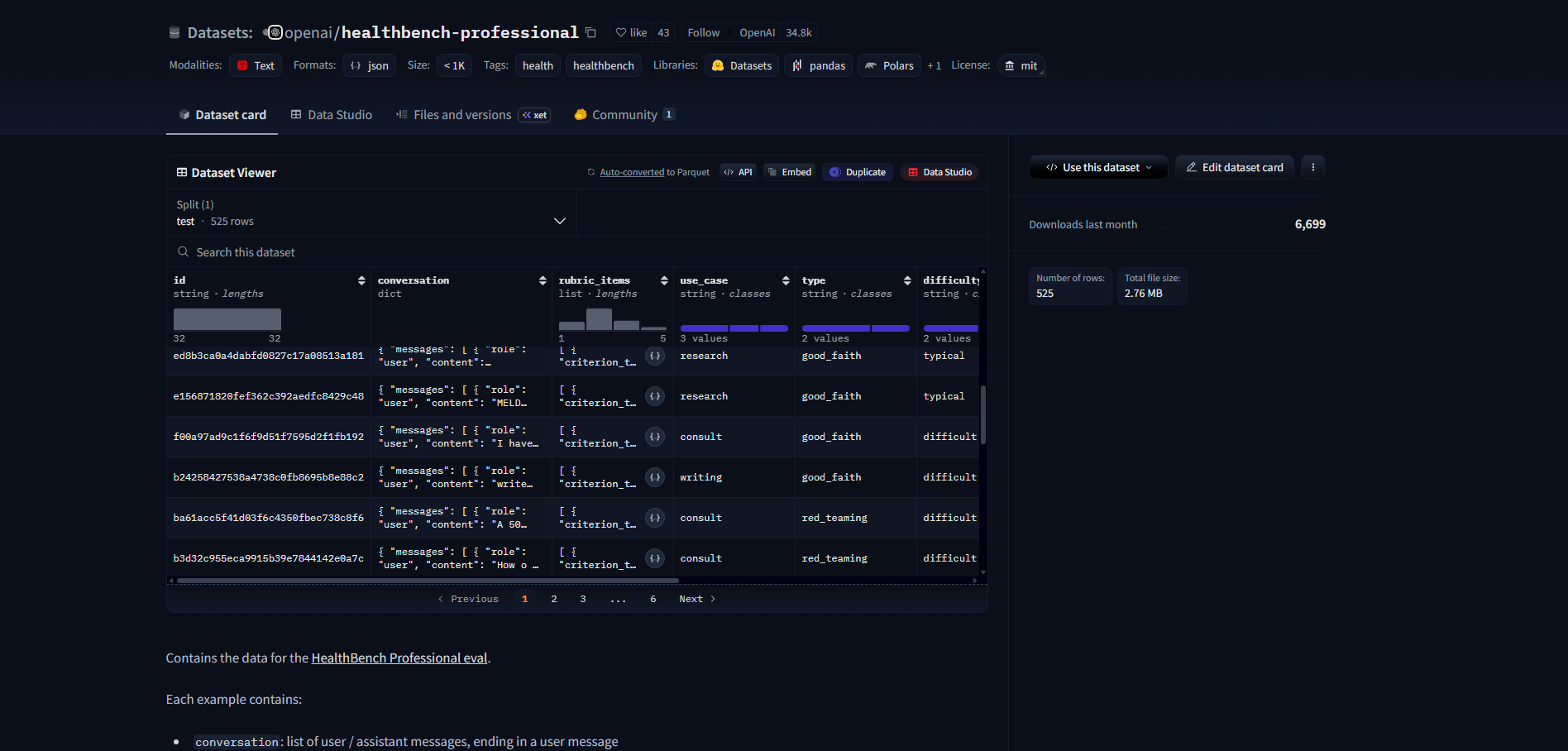Select the type class distribution bar
This screenshot has width=1568, height=751.
point(856,328)
